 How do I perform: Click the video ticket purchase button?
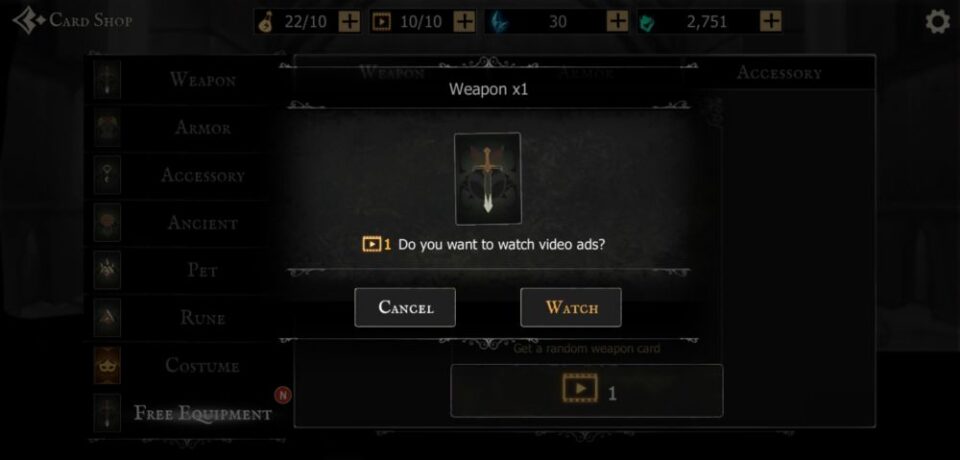pos(587,391)
